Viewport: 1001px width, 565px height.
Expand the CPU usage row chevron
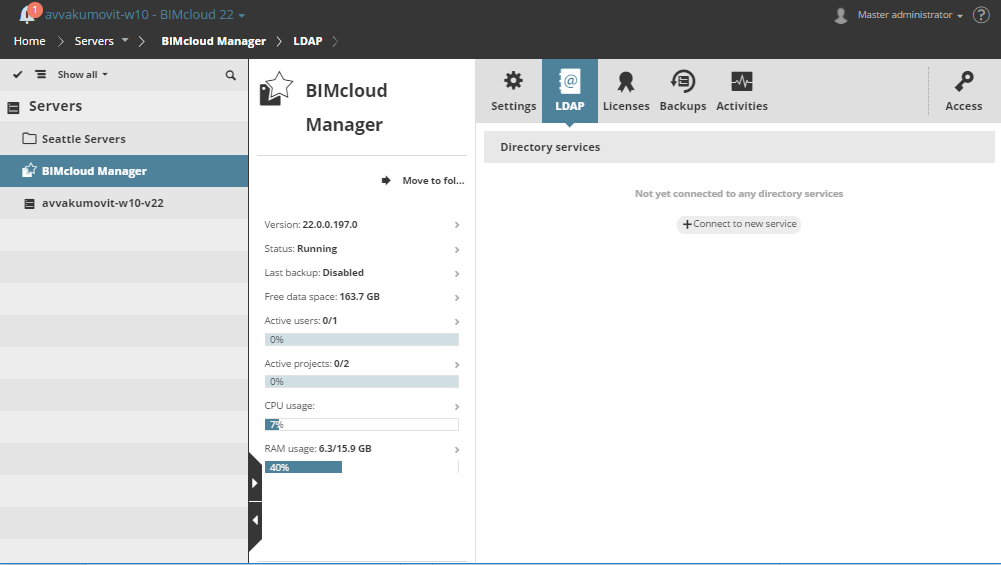point(457,407)
